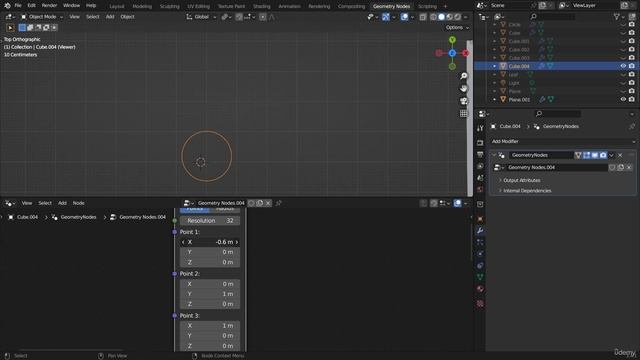
Task: Click the Point 1 X value field
Action: click(x=210, y=242)
